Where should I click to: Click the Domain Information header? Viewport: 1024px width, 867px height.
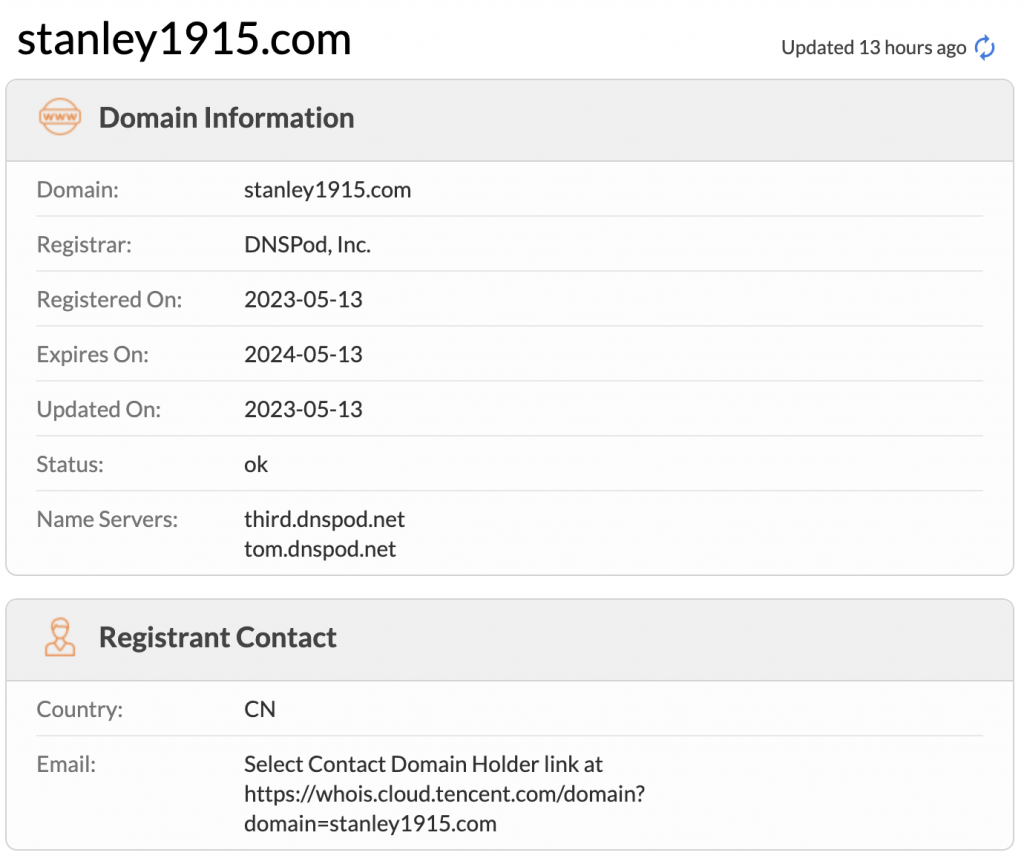coord(226,118)
